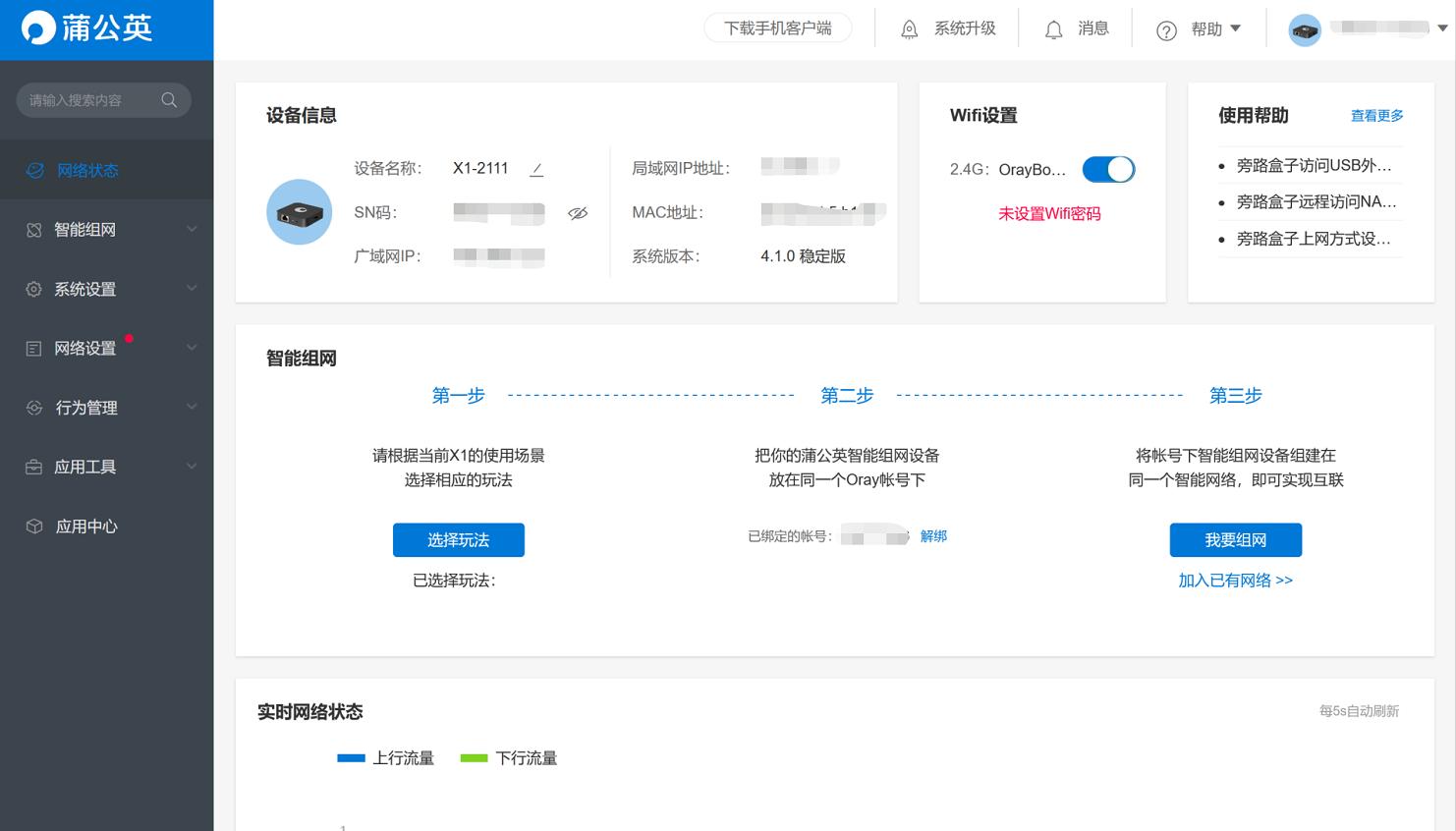Image resolution: width=1456 pixels, height=831 pixels.
Task: Open 系统设置 via its gear icon
Action: pyautogui.click(x=32, y=288)
